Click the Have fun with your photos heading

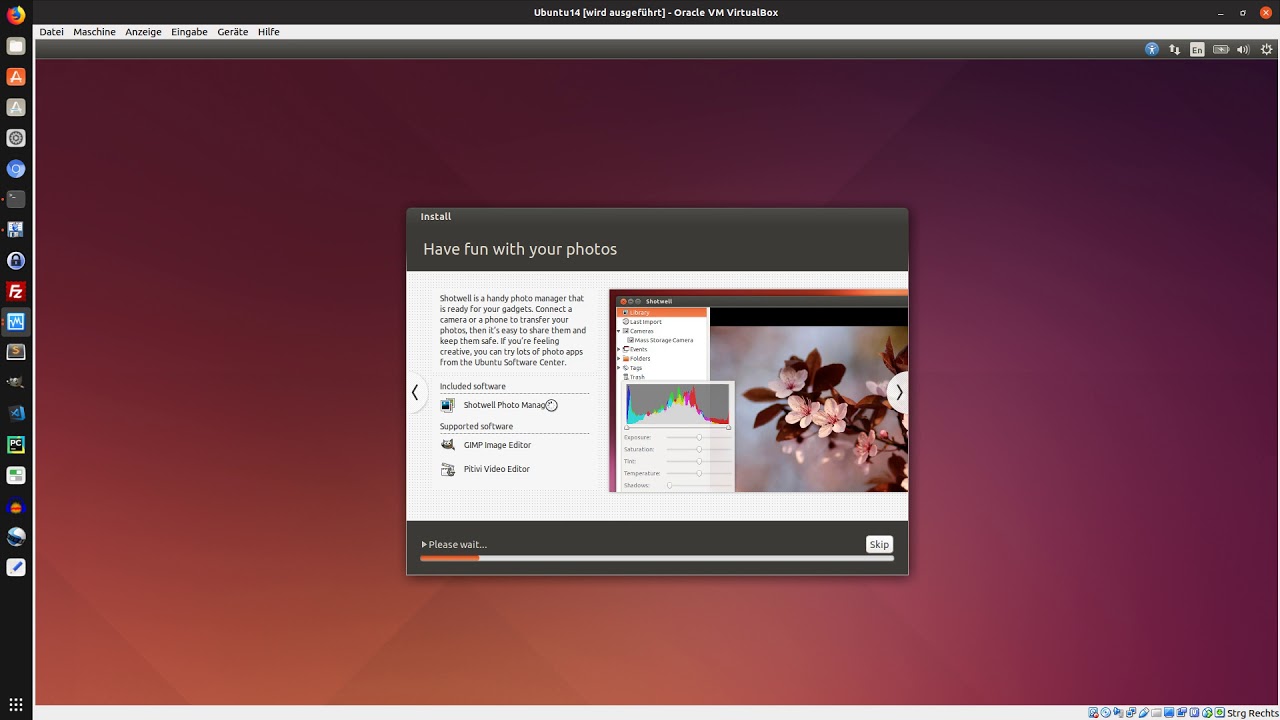click(520, 249)
